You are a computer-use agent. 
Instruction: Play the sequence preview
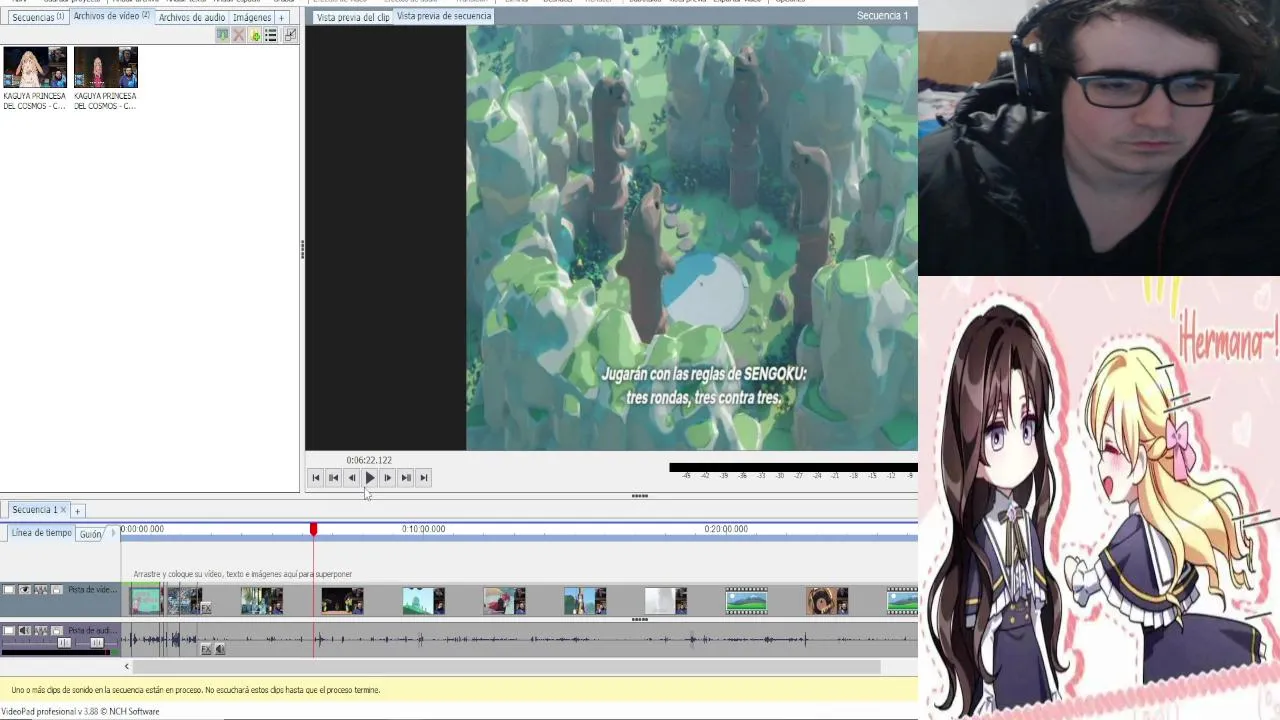(x=370, y=478)
